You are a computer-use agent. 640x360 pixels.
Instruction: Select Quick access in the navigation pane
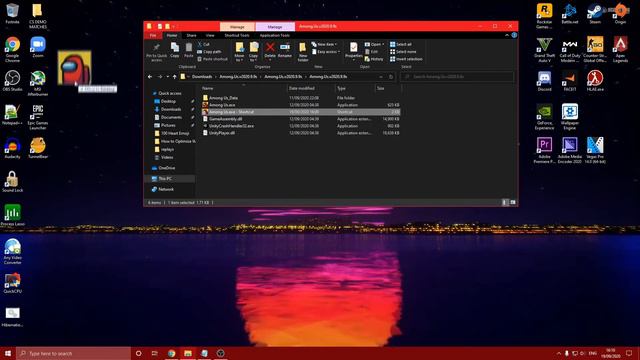(169, 93)
